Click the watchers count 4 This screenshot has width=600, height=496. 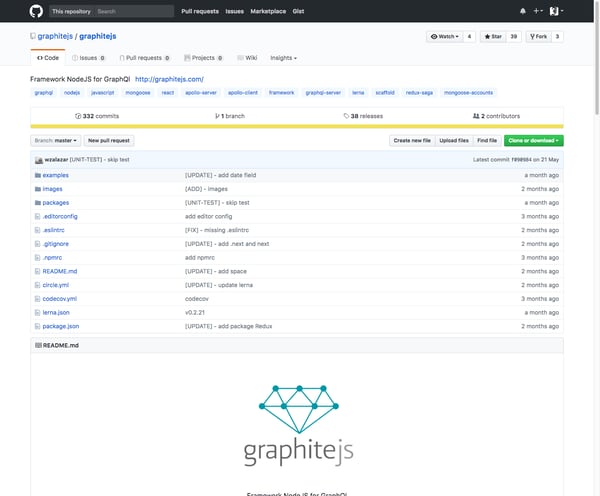tap(469, 36)
